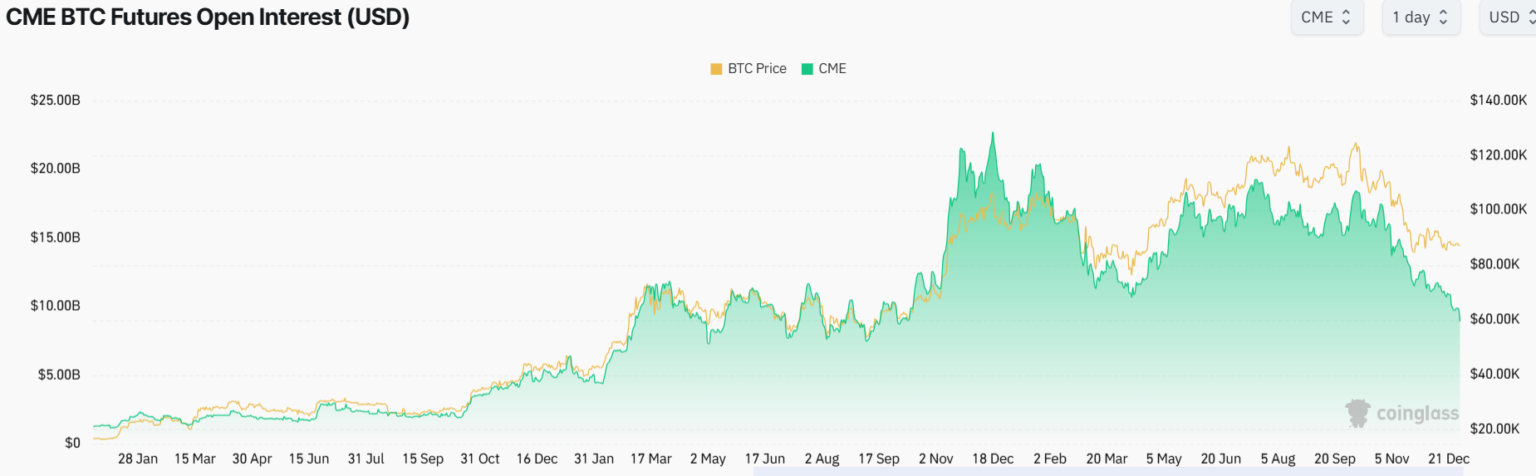1536x476 pixels.
Task: Expand the 1 day interval selector
Action: [x=1421, y=17]
